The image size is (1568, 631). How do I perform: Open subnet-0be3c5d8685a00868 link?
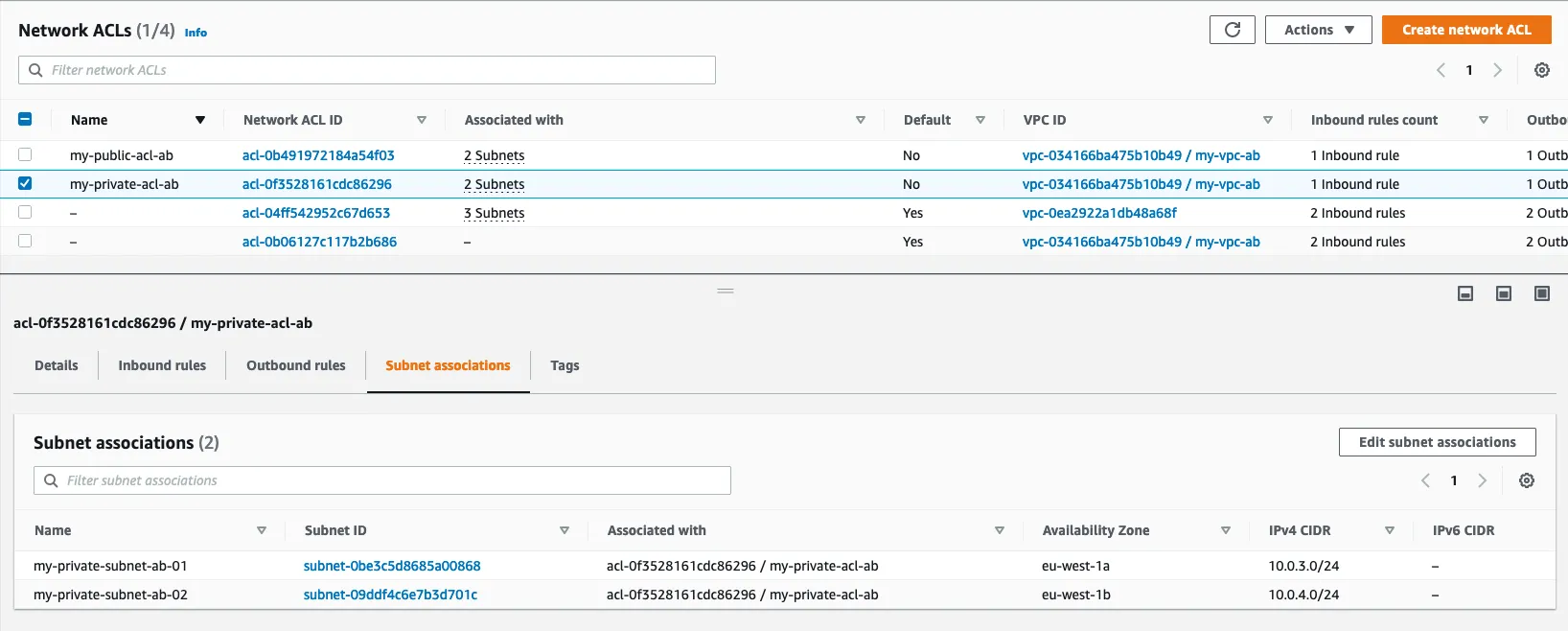point(392,566)
